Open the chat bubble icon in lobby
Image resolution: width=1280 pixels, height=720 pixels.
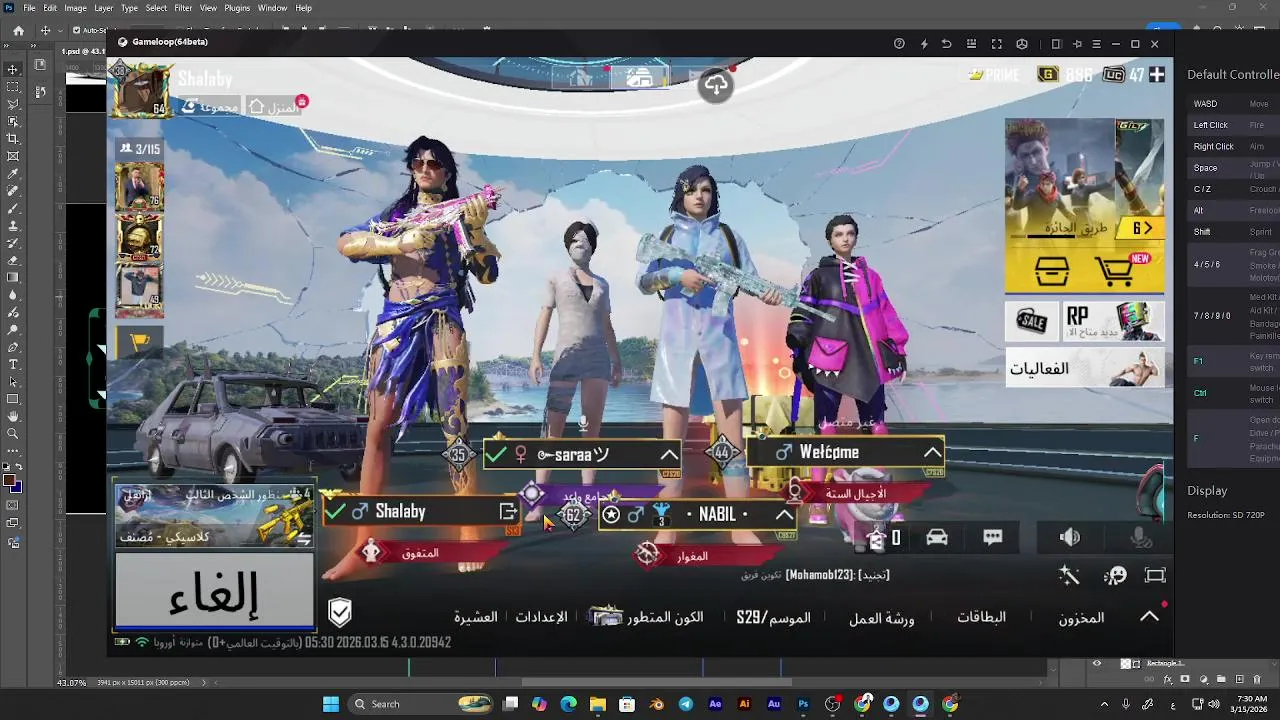[x=993, y=538]
